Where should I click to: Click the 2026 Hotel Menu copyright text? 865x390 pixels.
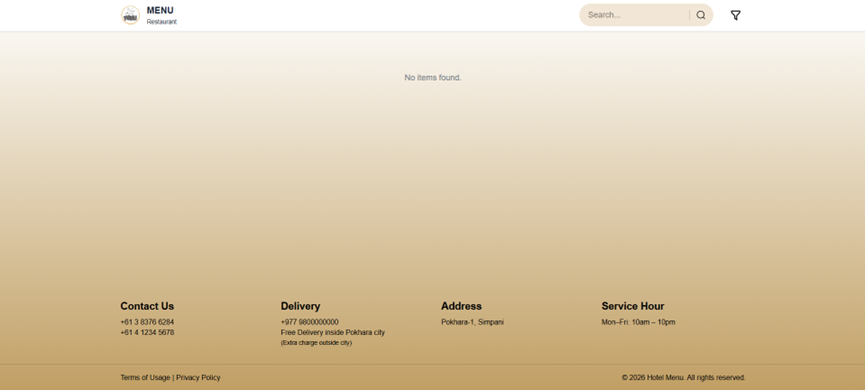pyautogui.click(x=684, y=378)
